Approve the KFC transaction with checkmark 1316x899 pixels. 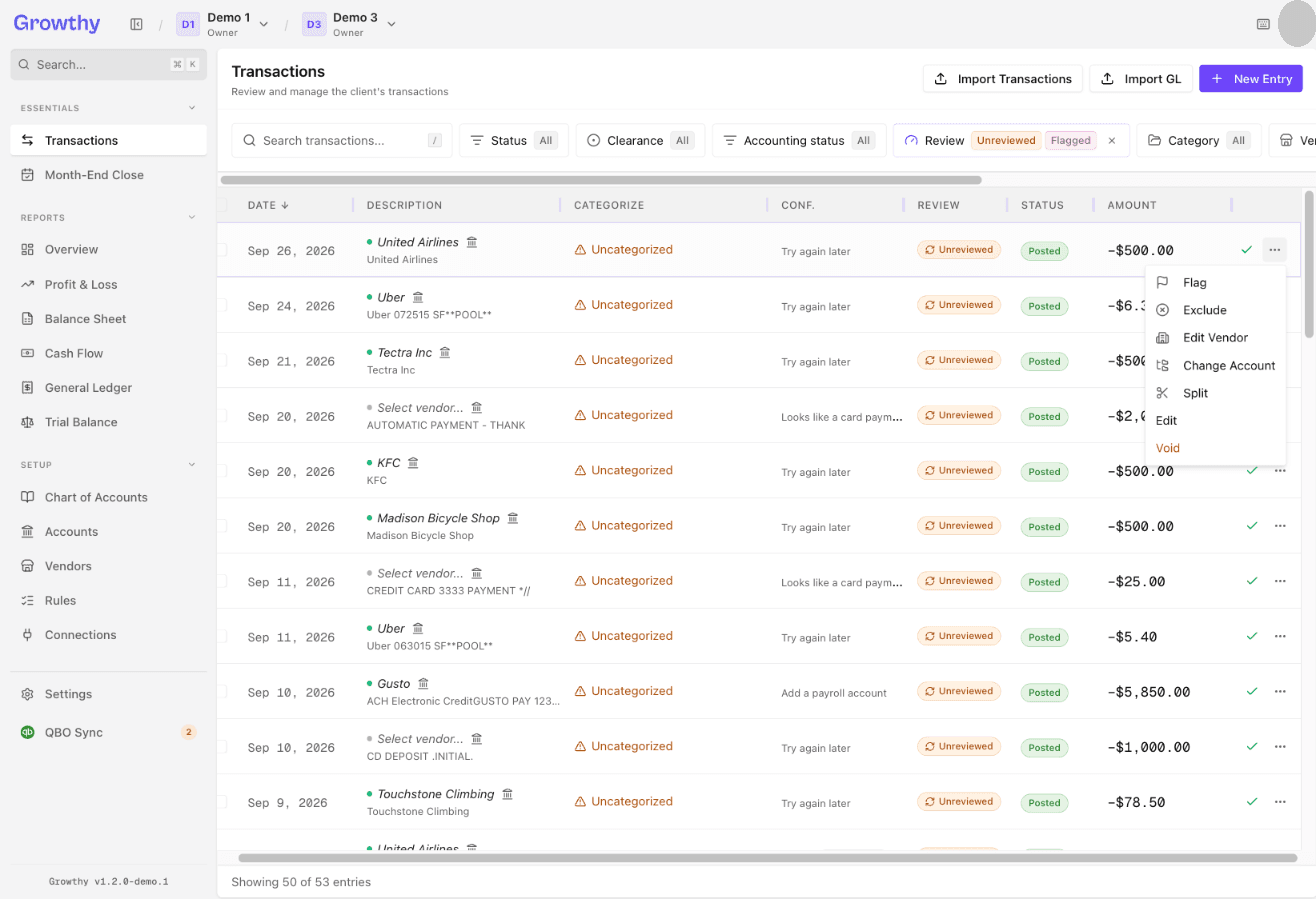pyautogui.click(x=1251, y=470)
